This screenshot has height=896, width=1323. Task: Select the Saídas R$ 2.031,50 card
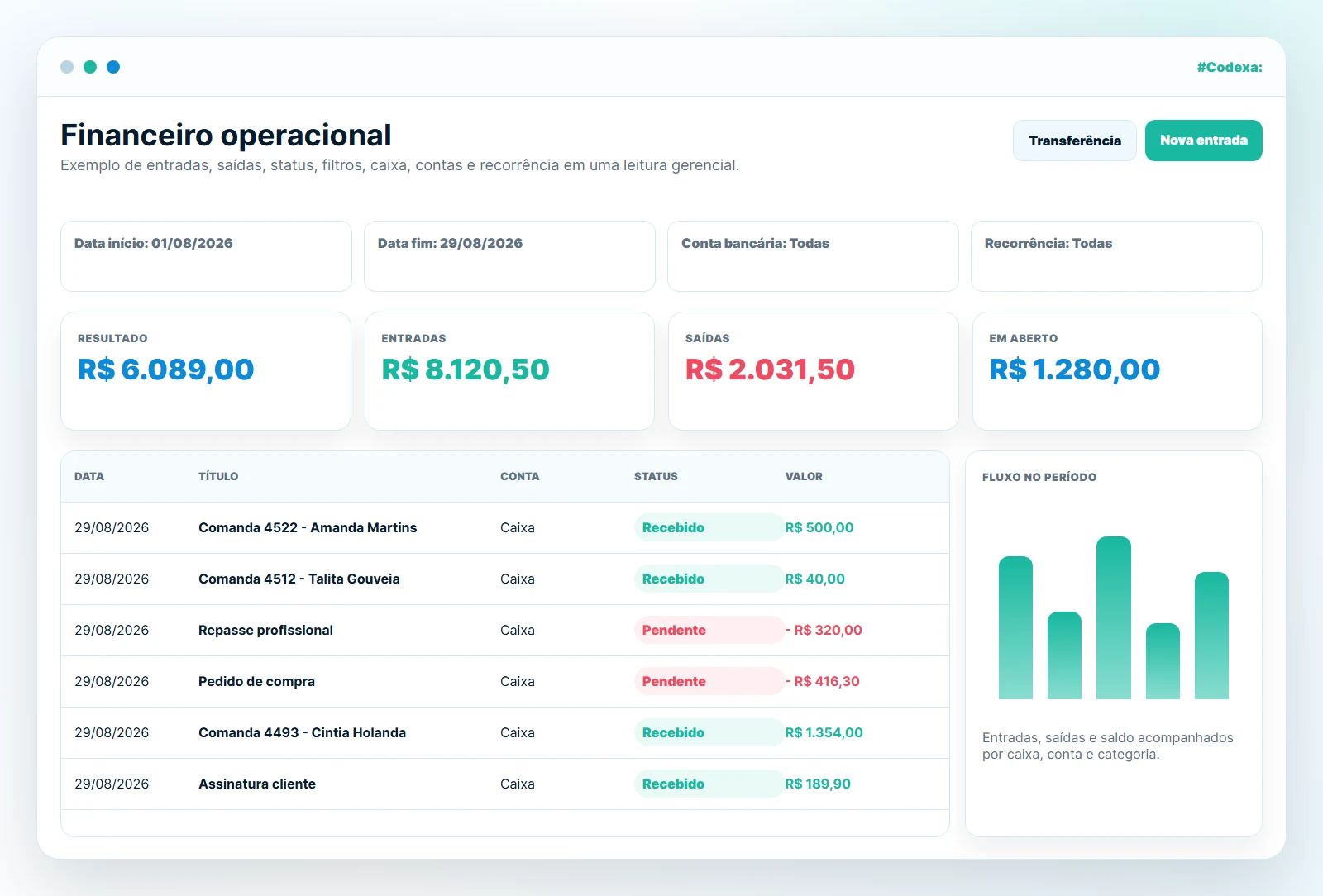tap(813, 371)
